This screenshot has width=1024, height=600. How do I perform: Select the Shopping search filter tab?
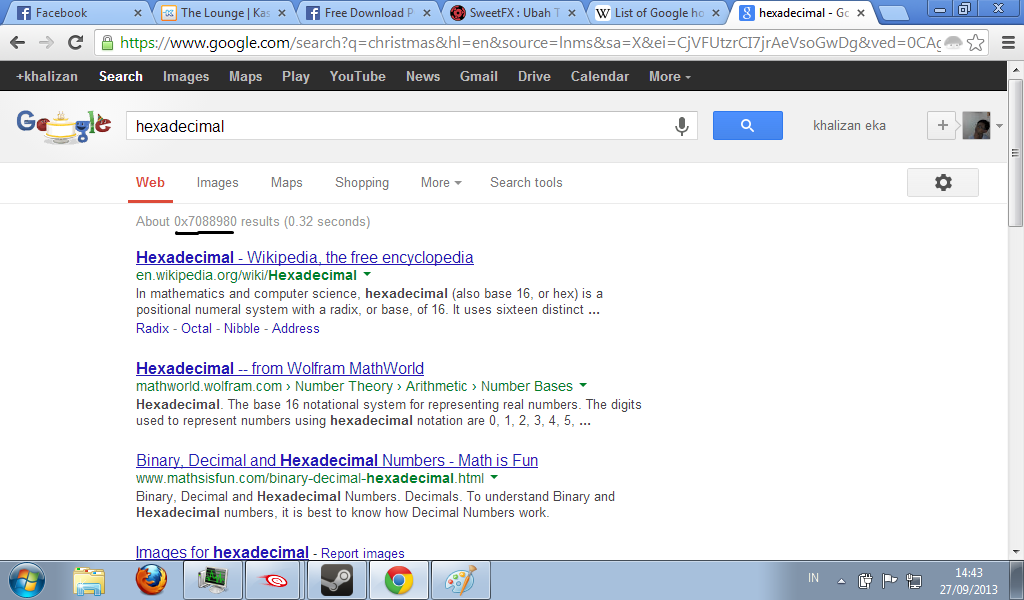(362, 183)
